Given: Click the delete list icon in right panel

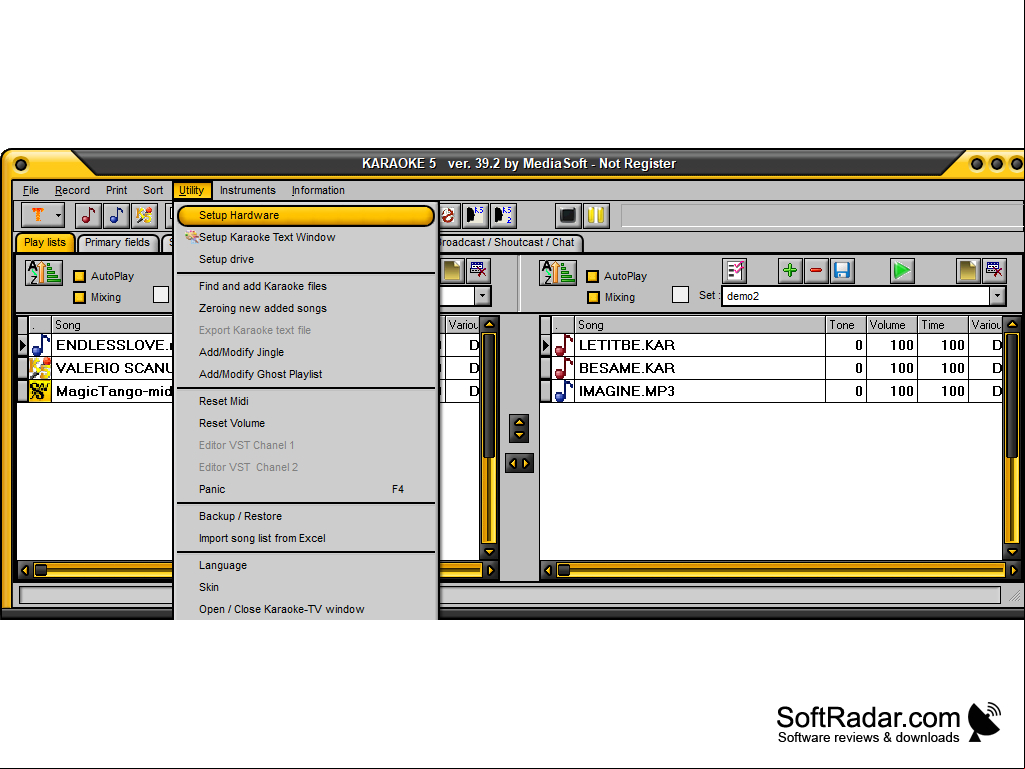Looking at the screenshot, I should 994,271.
